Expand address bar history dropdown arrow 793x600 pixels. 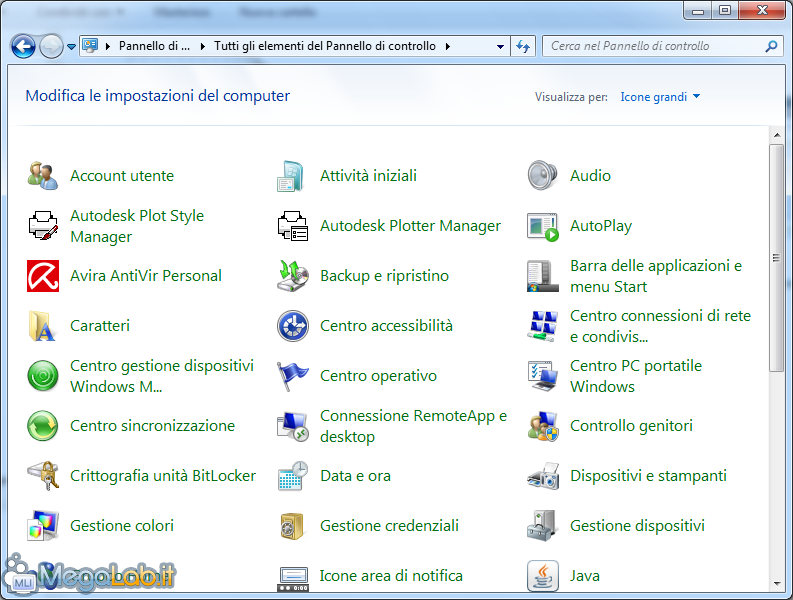point(500,47)
